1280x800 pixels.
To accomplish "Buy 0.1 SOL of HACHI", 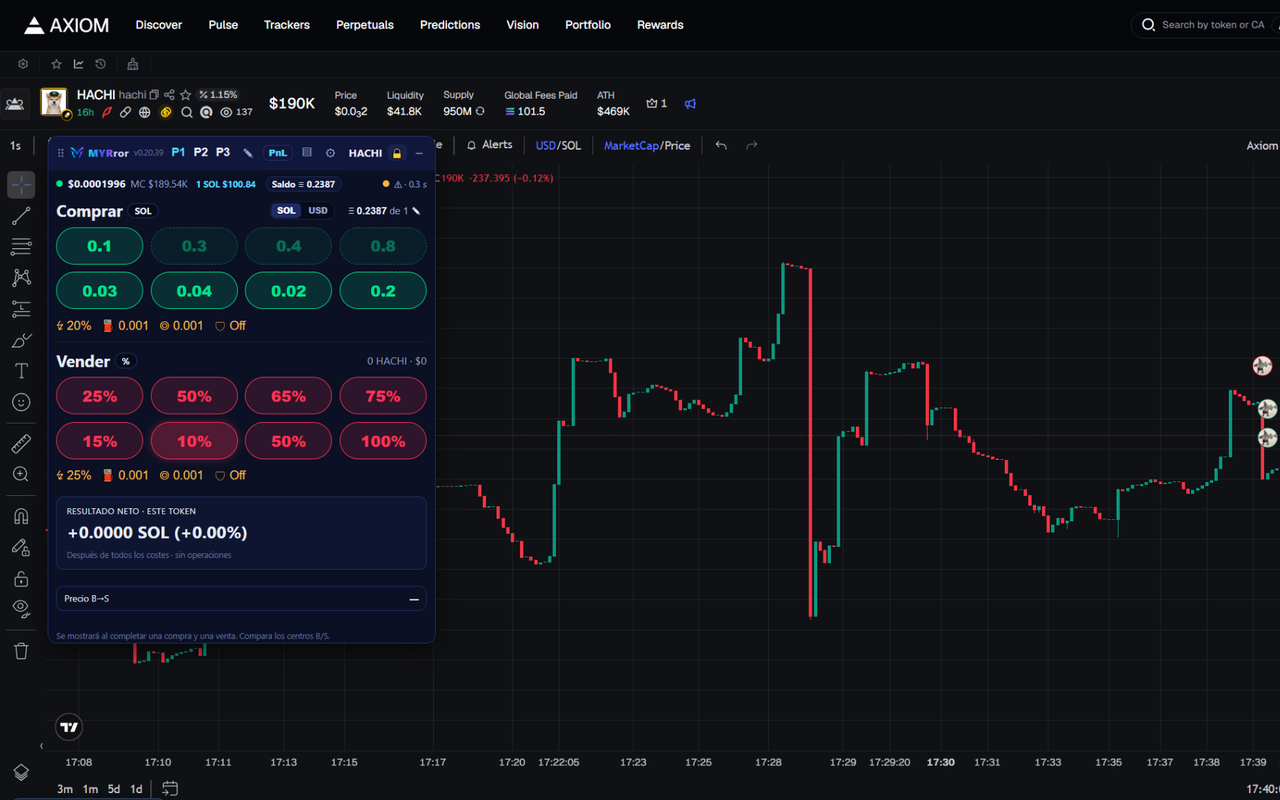I will tap(100, 246).
